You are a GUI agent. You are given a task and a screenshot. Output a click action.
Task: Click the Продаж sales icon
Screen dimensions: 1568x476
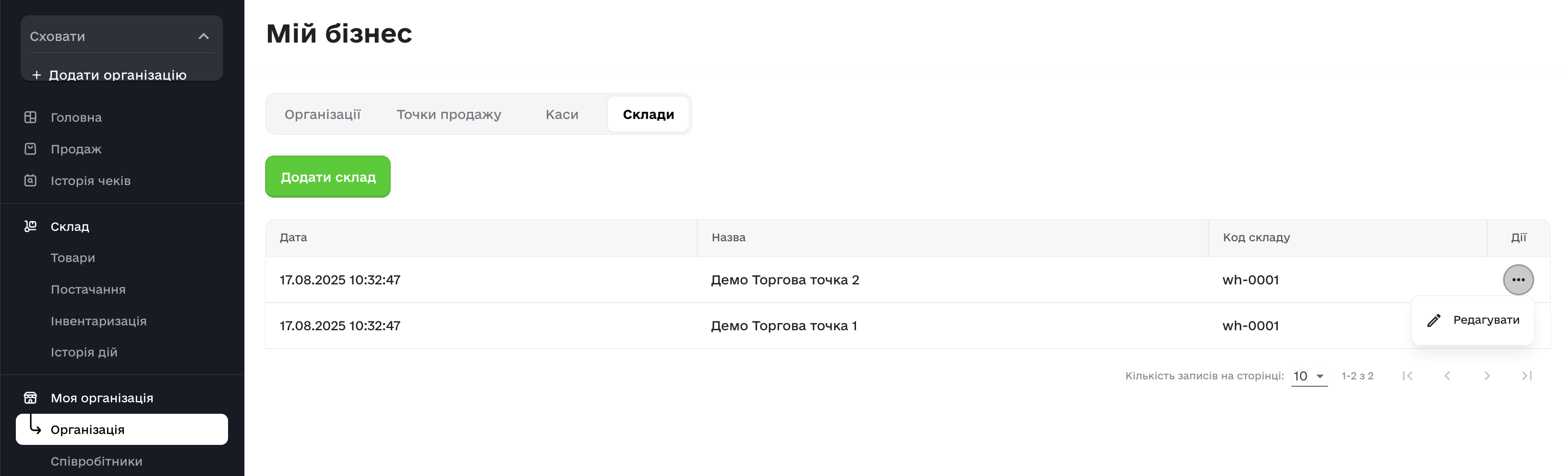coord(31,148)
